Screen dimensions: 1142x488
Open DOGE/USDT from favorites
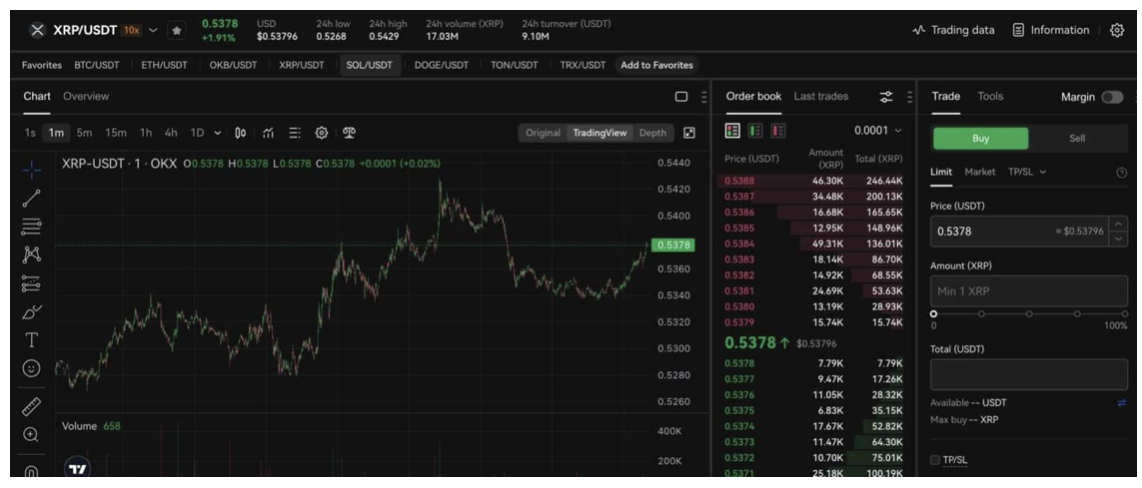click(x=441, y=65)
